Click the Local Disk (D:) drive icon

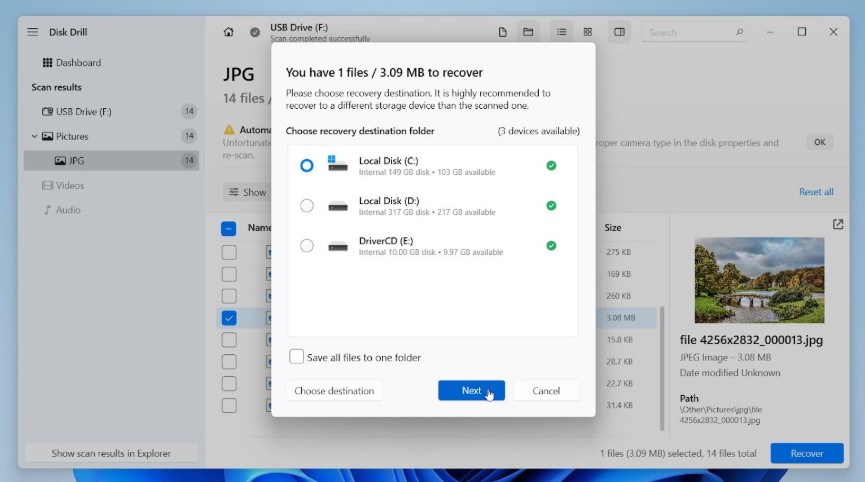click(338, 206)
